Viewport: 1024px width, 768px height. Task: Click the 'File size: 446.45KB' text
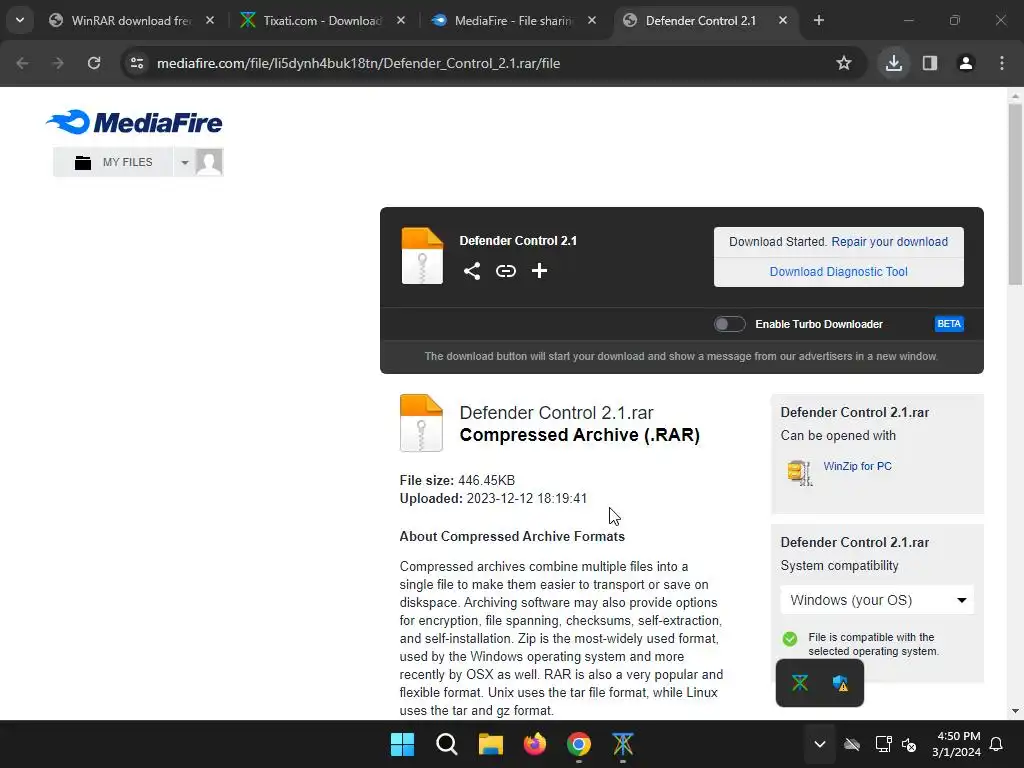(457, 481)
